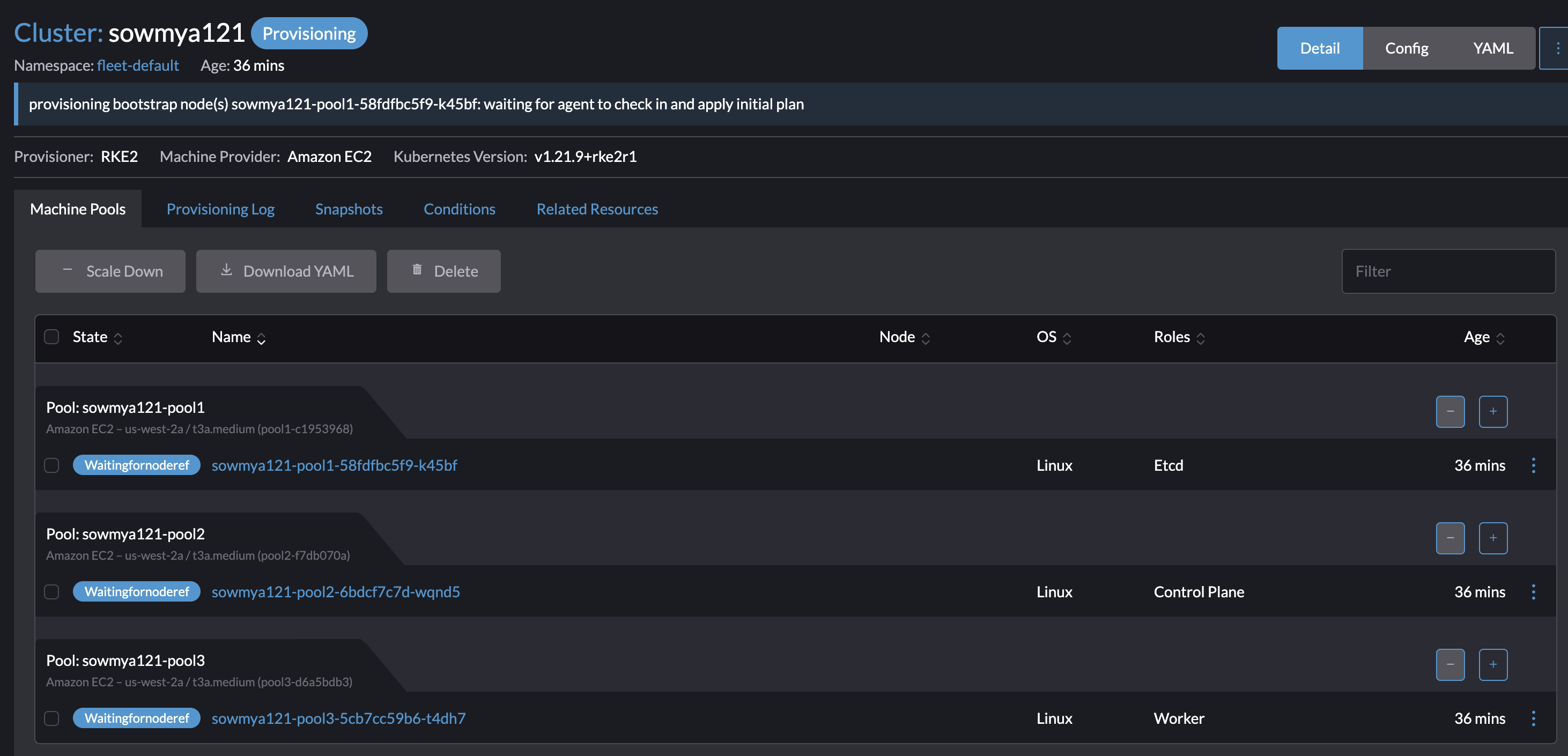
Task: Switch to the Provisioning Log tab
Action: [x=220, y=209]
